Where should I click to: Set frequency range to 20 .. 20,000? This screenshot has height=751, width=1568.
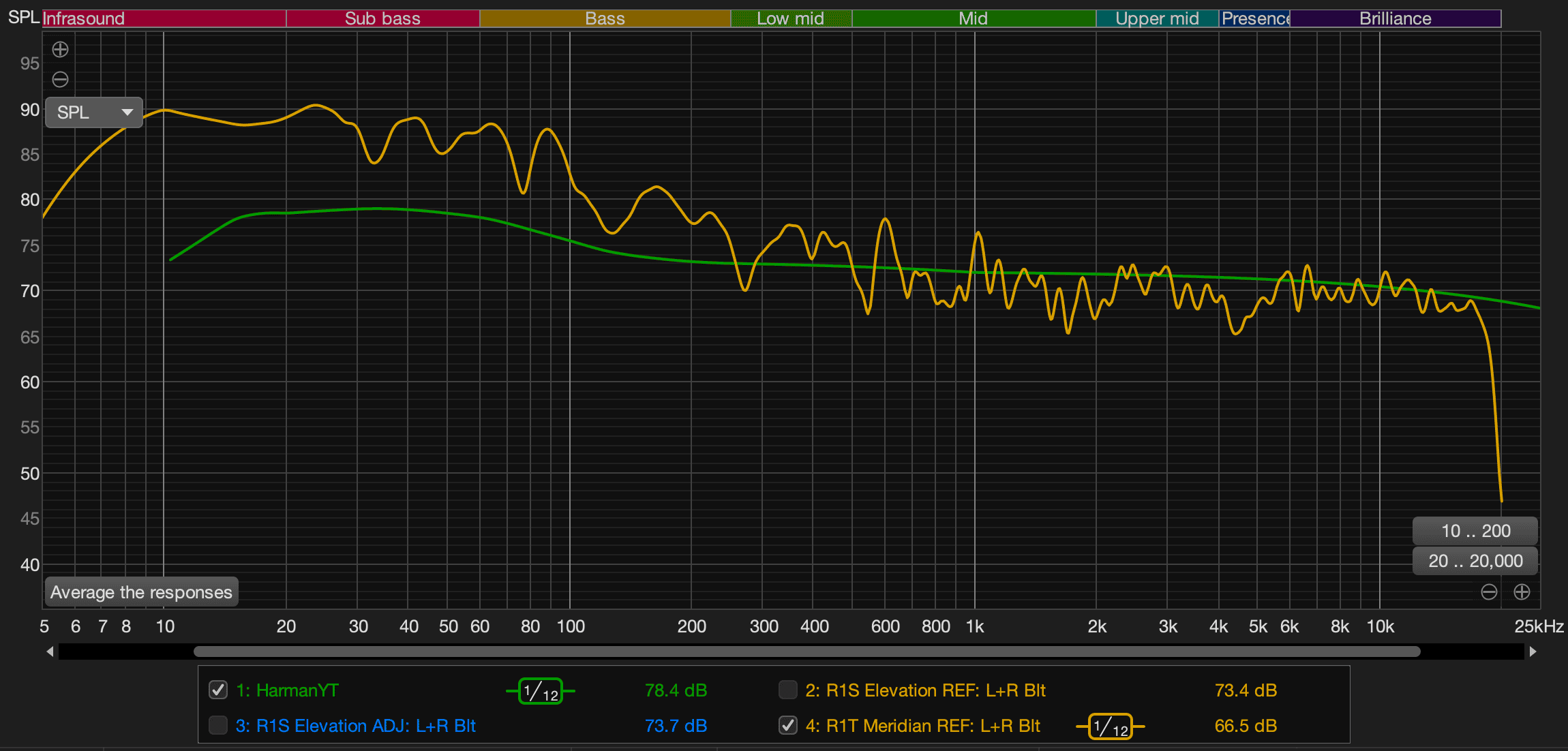point(1475,561)
